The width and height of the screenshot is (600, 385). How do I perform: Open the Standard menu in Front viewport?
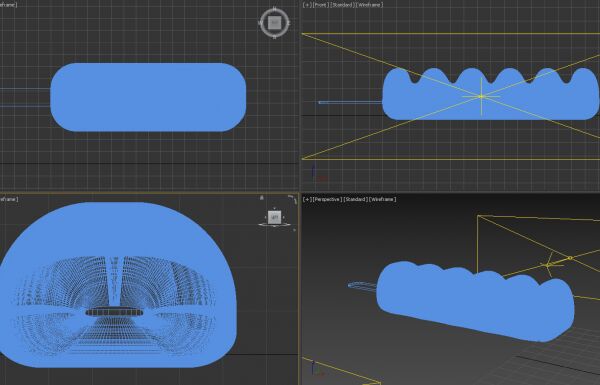342,5
